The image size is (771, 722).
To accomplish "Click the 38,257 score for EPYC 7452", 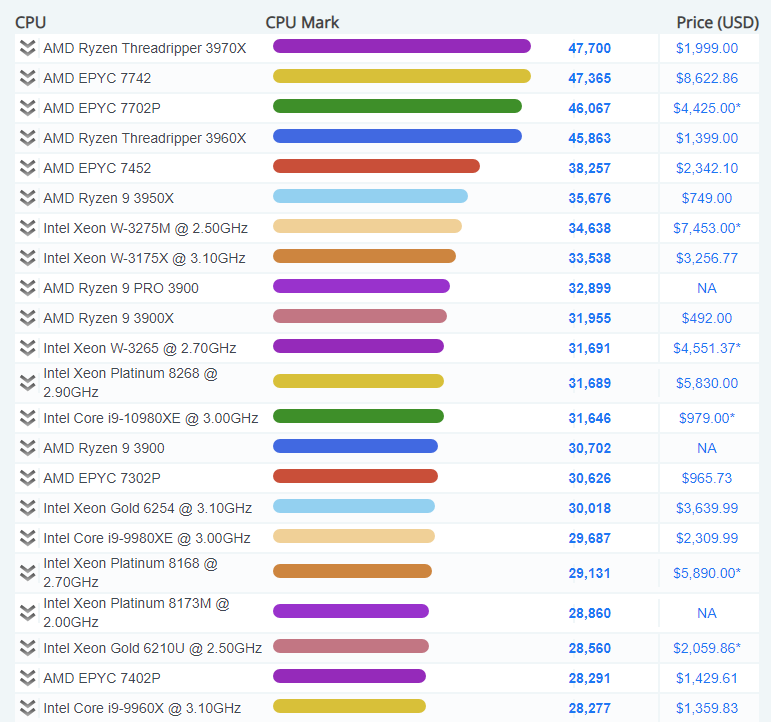I will point(590,168).
